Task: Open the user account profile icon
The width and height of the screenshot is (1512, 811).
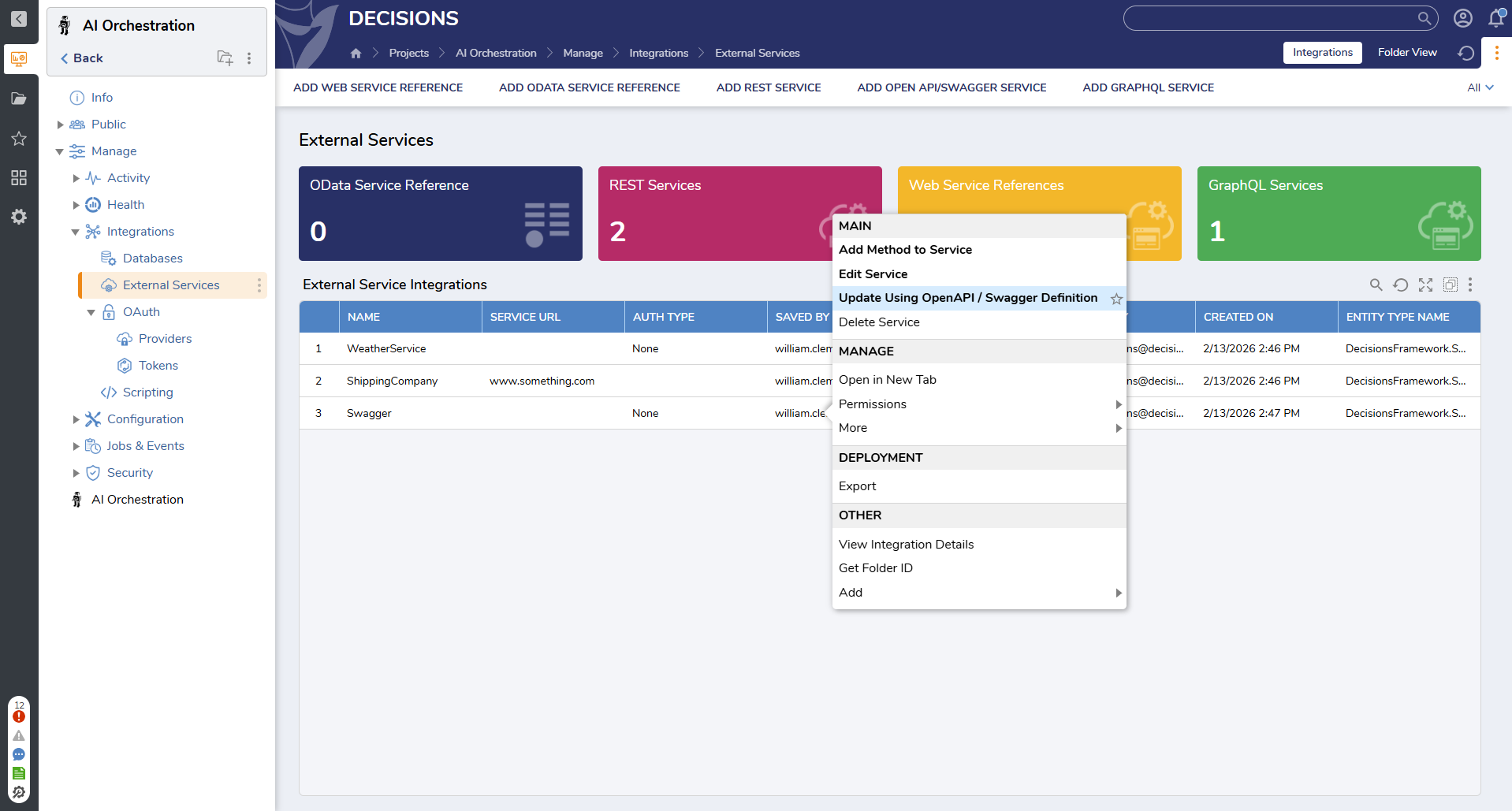Action: 1462,18
